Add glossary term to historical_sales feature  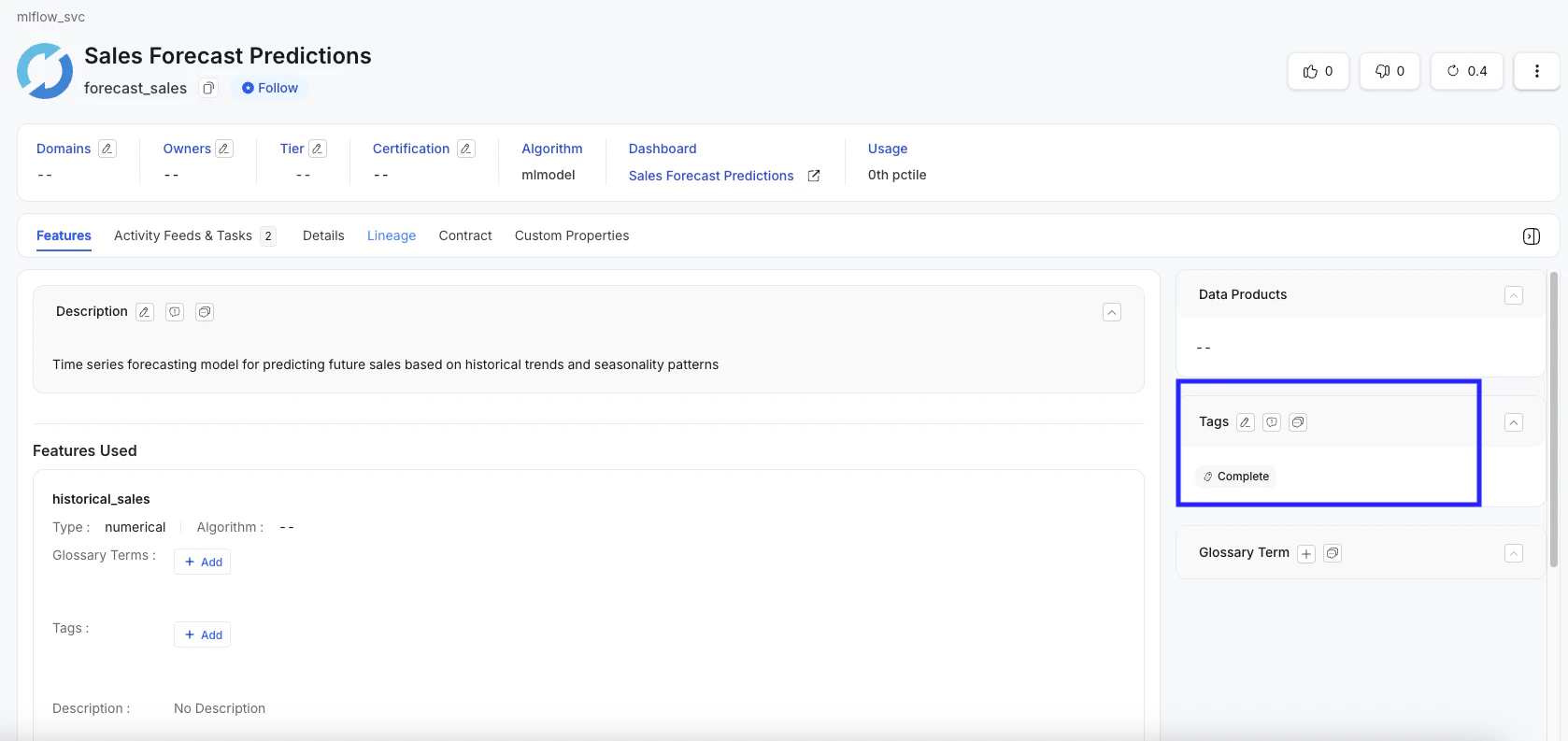coord(202,562)
